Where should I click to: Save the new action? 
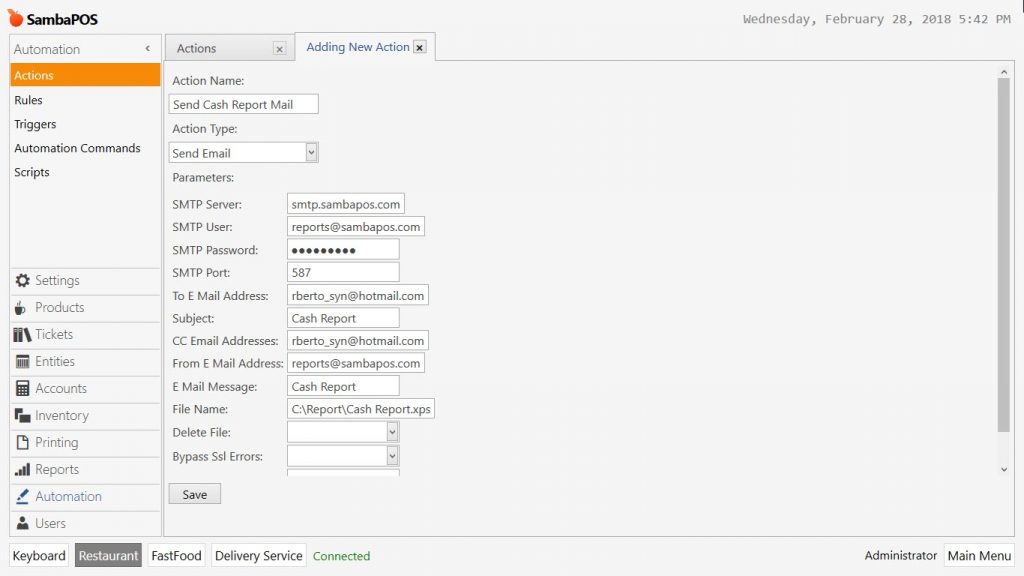[x=195, y=494]
